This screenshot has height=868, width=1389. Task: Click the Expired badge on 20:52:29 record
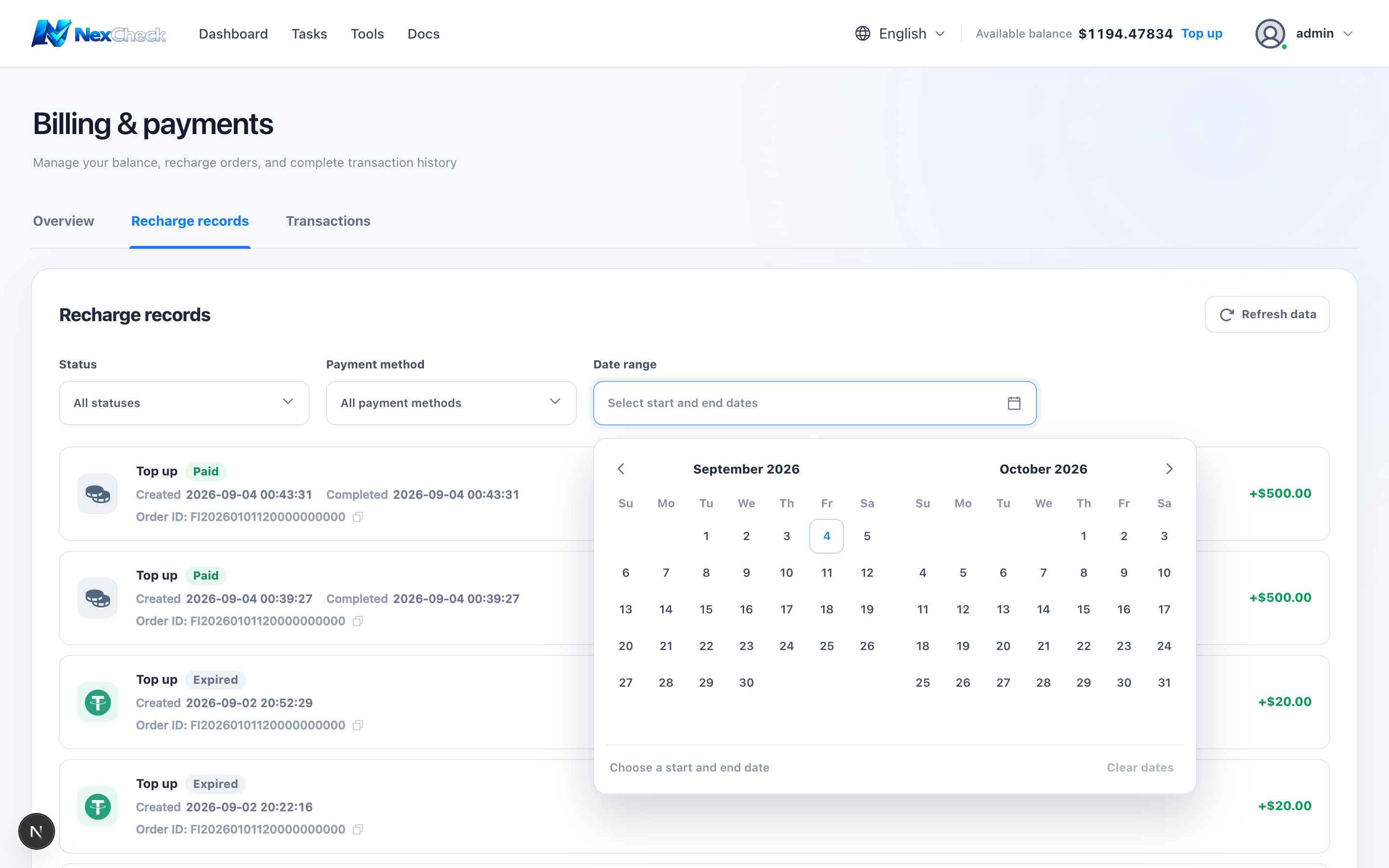[x=215, y=680]
